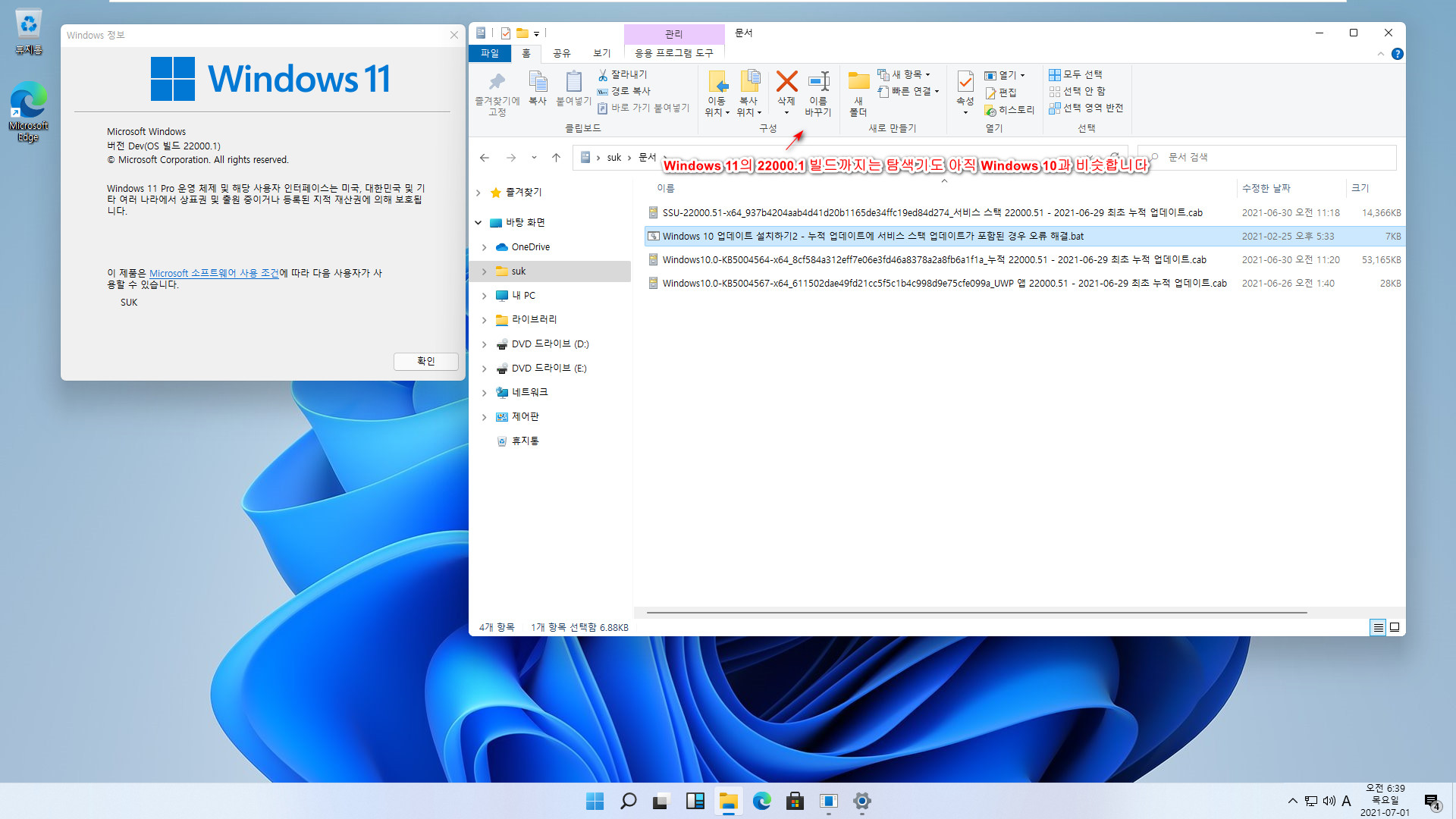Image resolution: width=1456 pixels, height=819 pixels.
Task: Open the Microsoft software license terms link
Action: 214,273
